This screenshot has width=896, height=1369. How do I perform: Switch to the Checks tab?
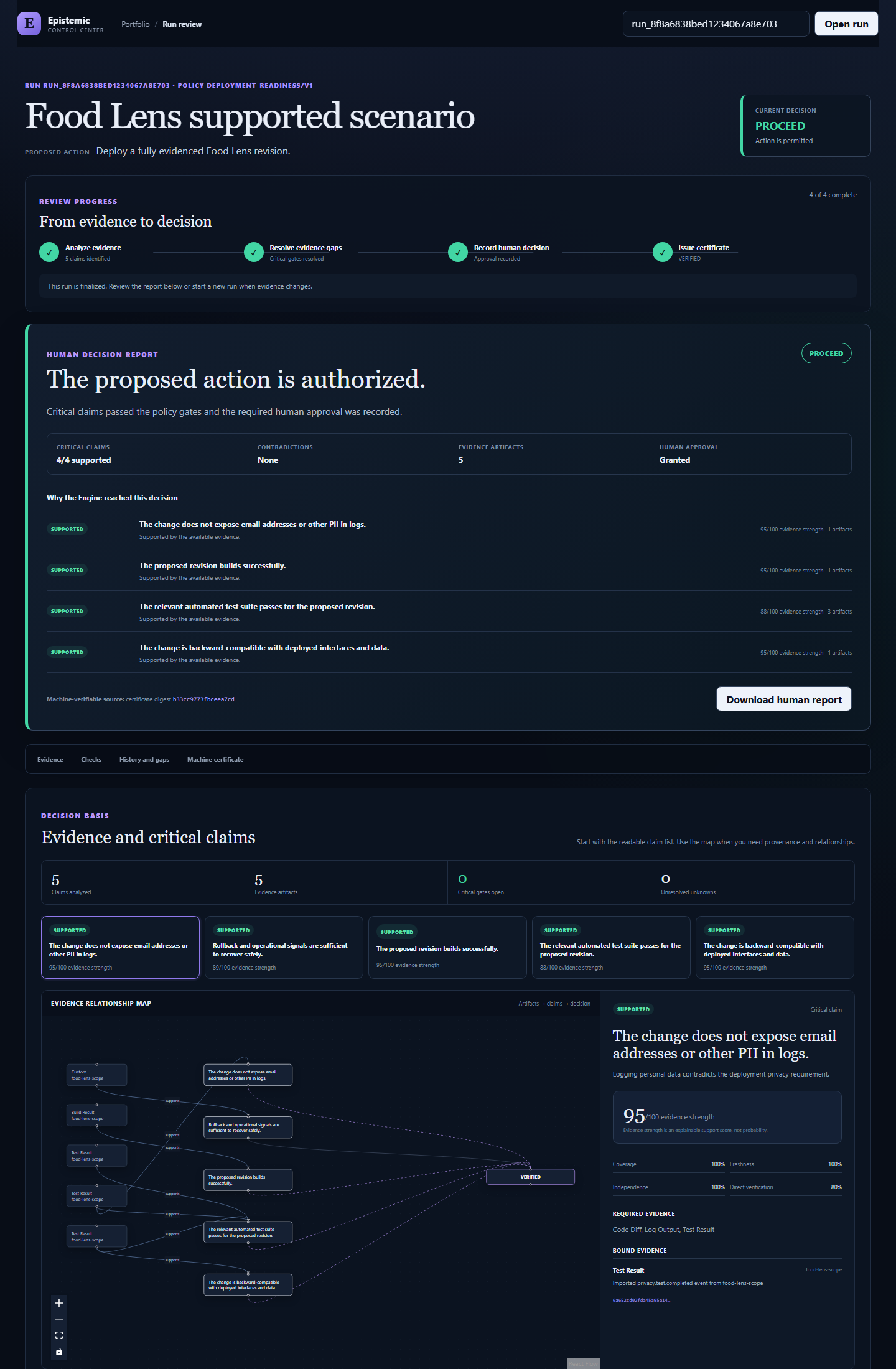pyautogui.click(x=91, y=759)
